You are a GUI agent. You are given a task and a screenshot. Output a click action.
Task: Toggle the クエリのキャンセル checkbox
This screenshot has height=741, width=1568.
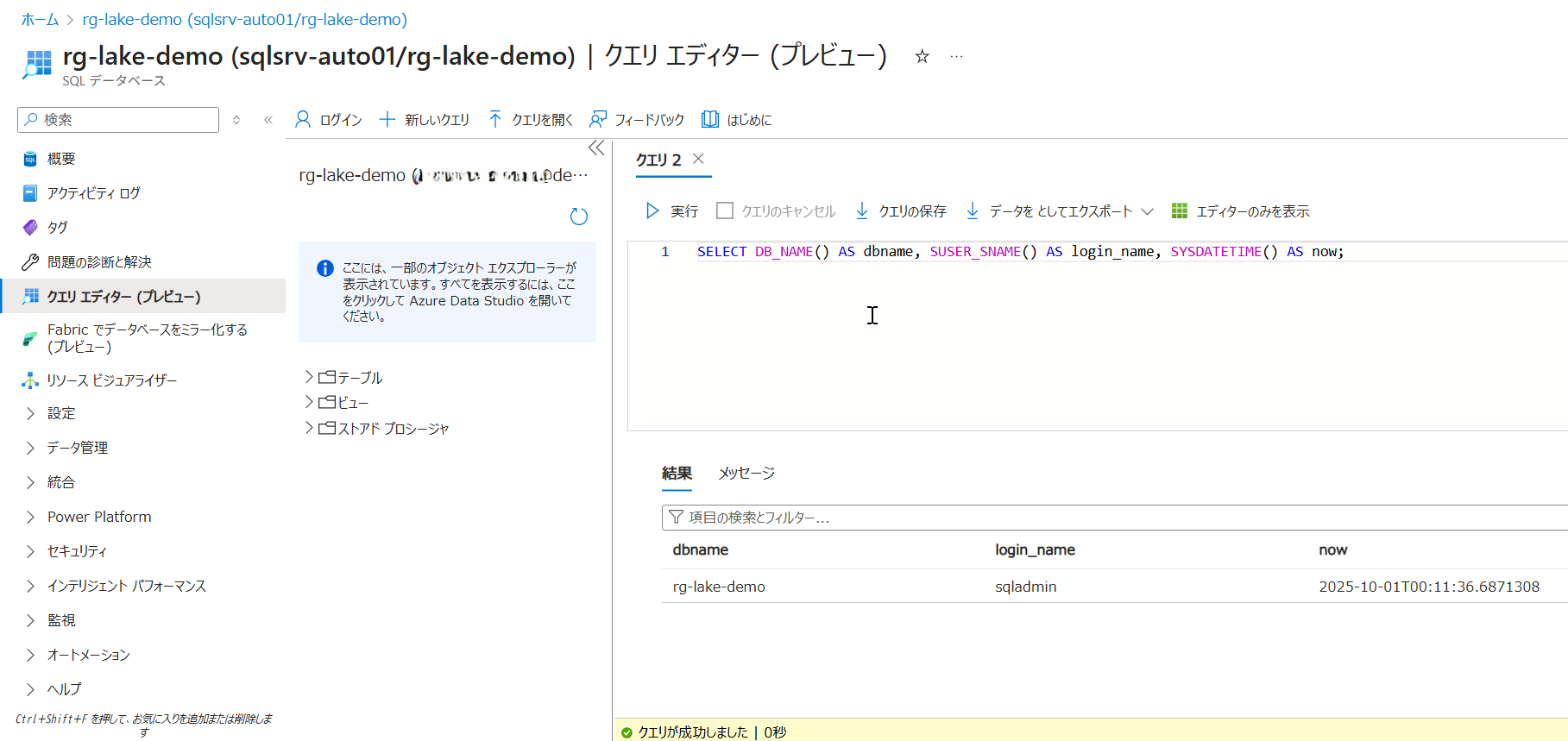[x=725, y=211]
